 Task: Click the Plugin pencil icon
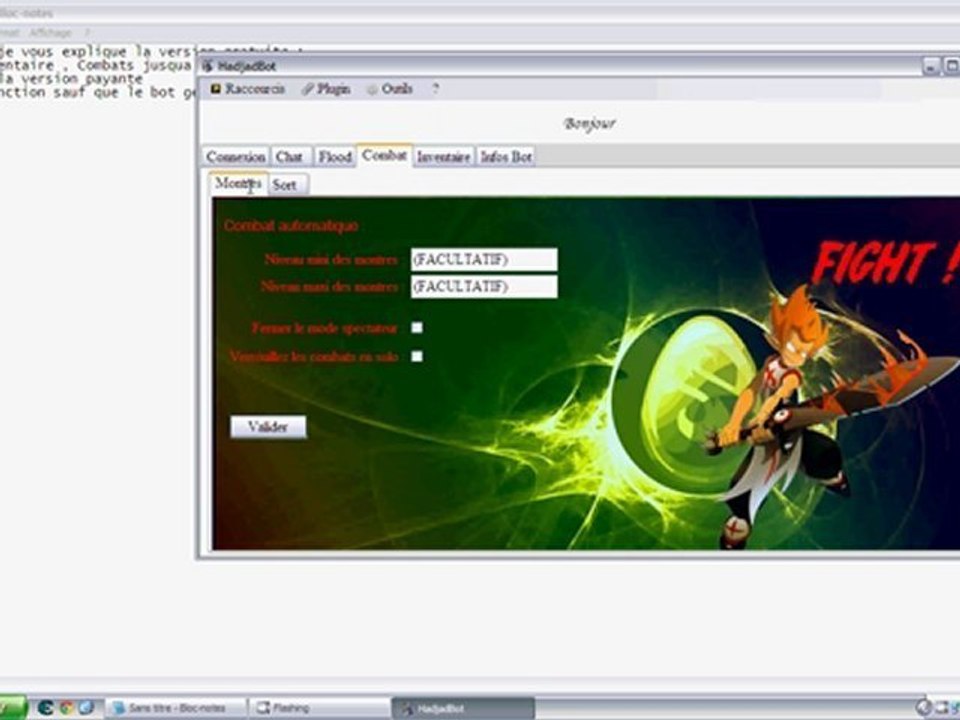click(307, 89)
